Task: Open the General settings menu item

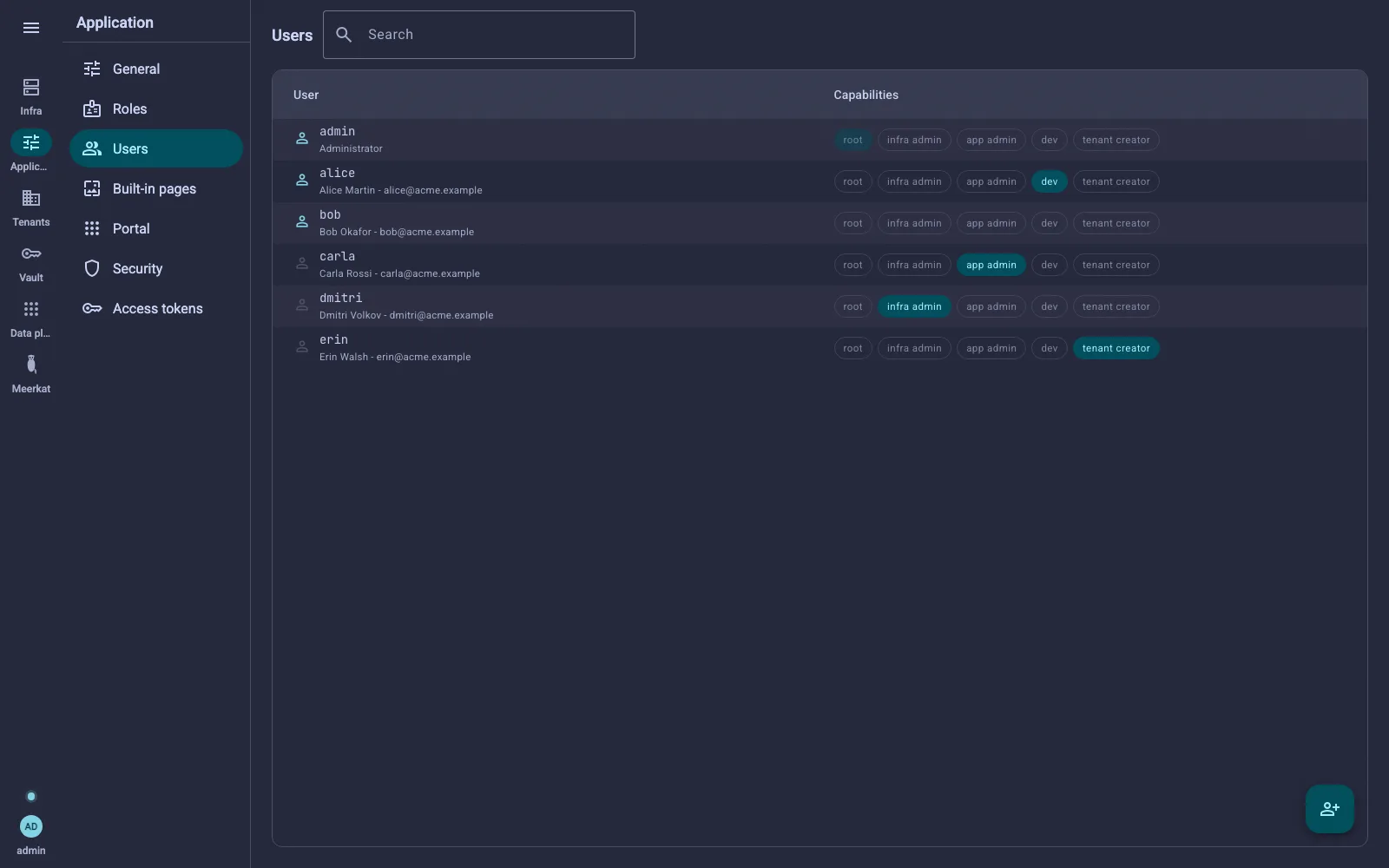Action: tap(156, 69)
